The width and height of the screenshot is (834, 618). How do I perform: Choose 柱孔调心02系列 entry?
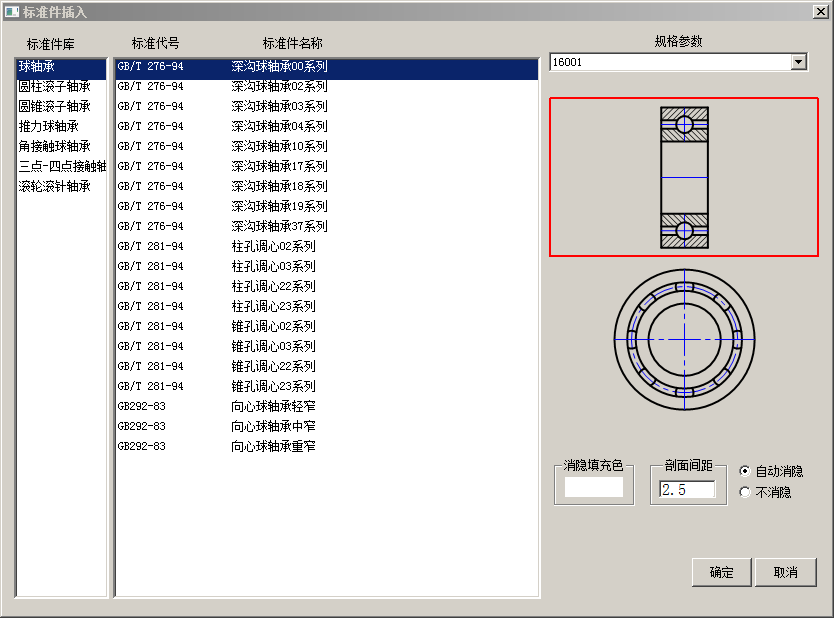pyautogui.click(x=327, y=246)
